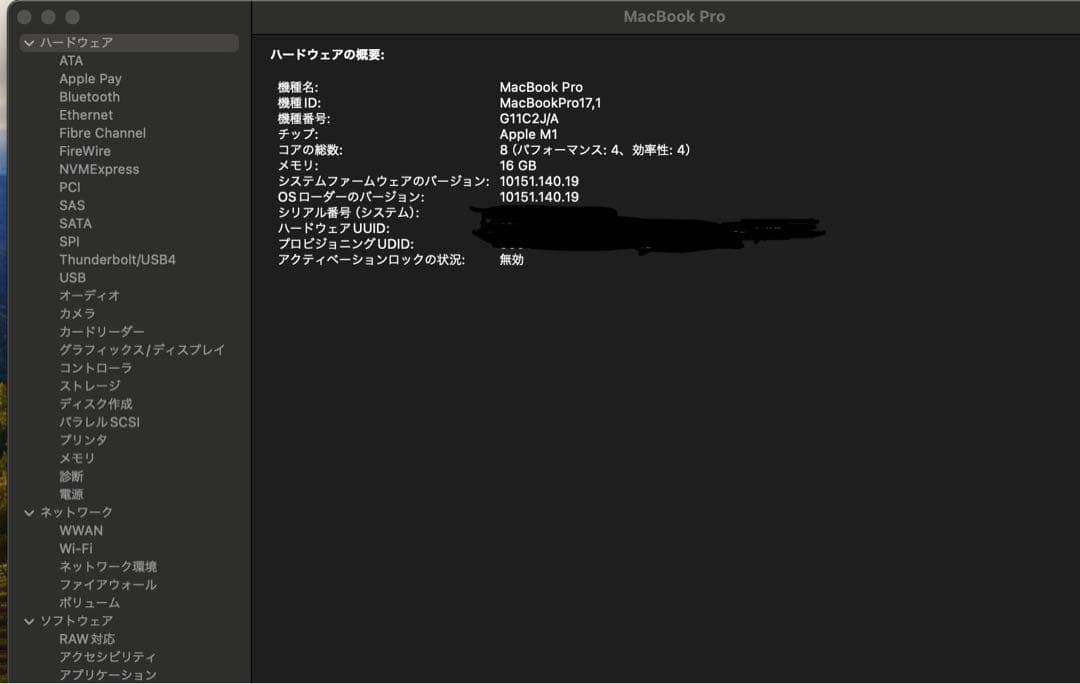Select Bluetooth in the hardware list
Viewport: 1080px width, 684px height.
(x=88, y=96)
